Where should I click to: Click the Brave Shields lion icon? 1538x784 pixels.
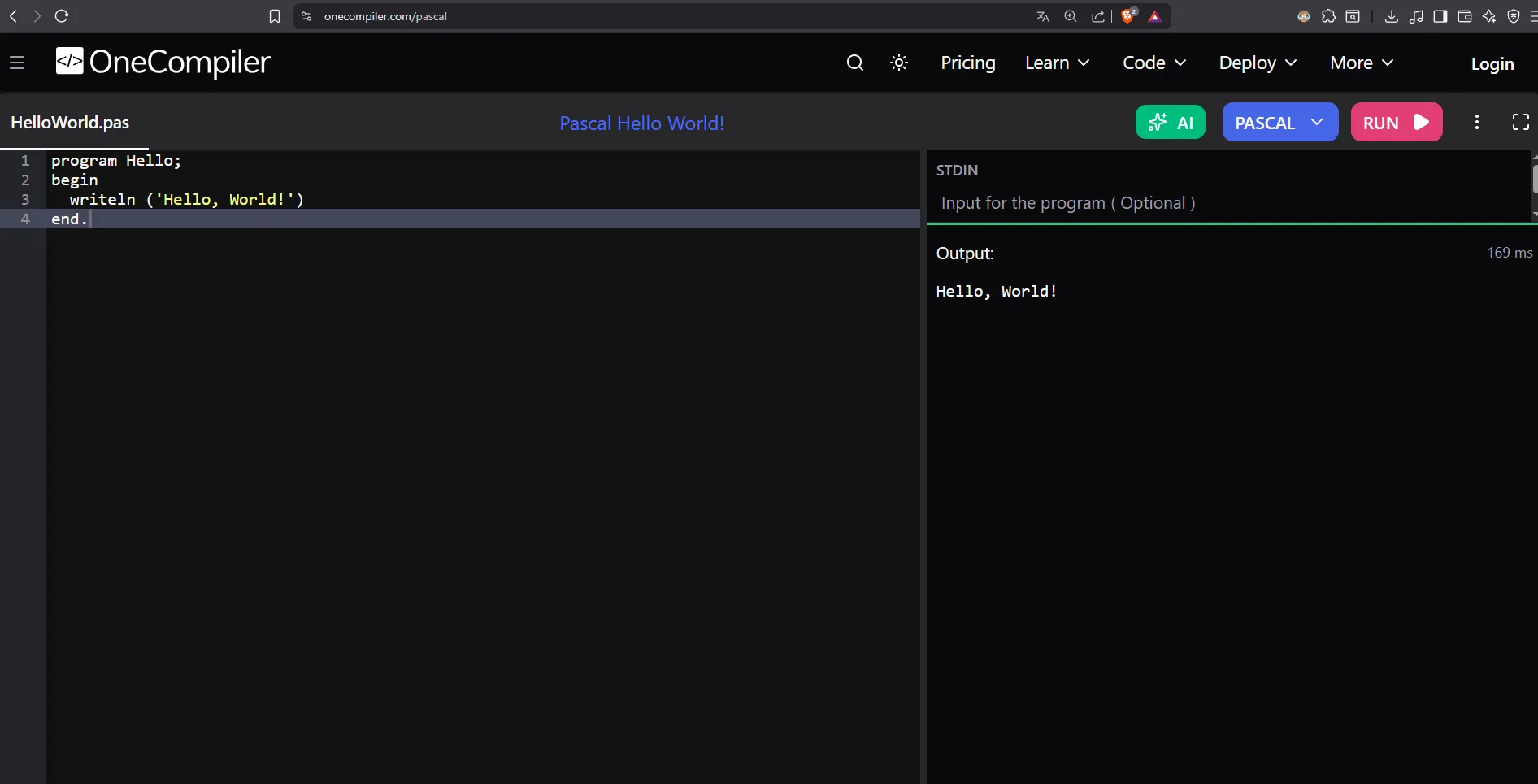[x=1127, y=16]
